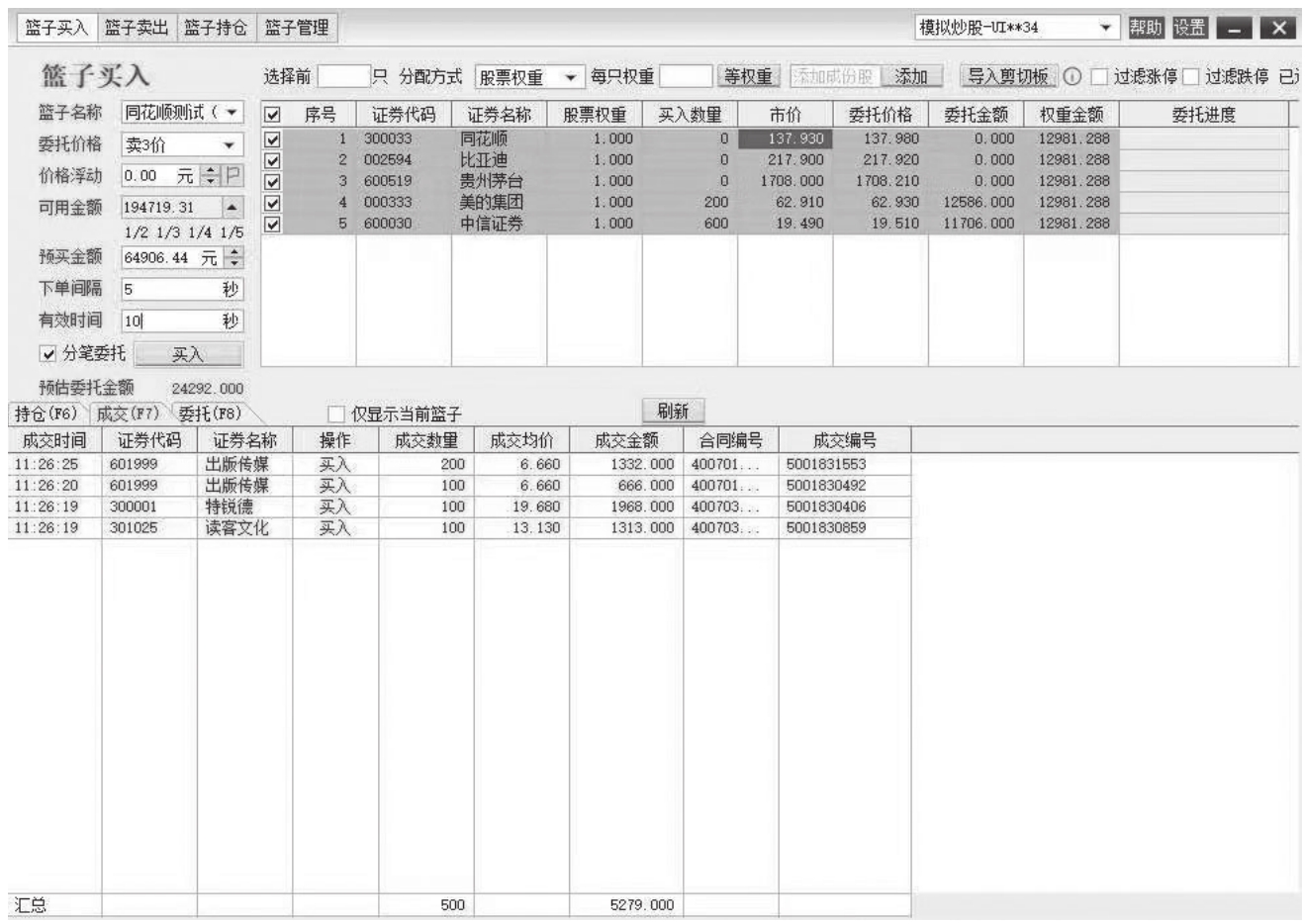Click the P icon beside 价格浮动
Viewport: 1305px width, 924px height.
pos(233,176)
